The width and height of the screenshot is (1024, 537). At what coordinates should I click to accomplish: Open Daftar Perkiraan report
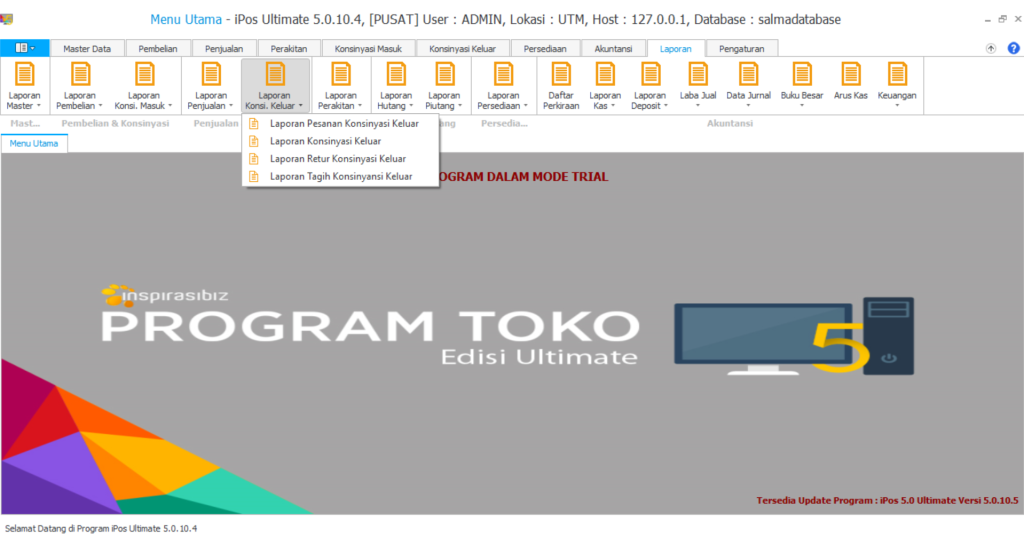coord(561,86)
